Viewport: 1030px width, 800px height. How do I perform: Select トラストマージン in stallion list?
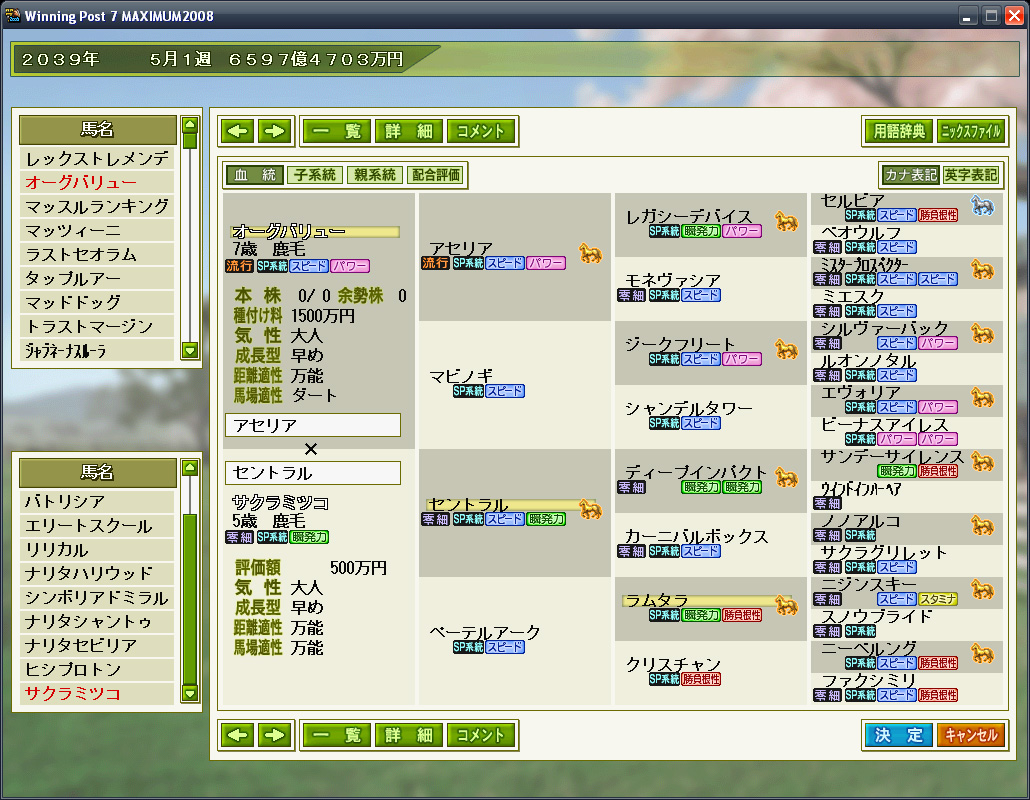[x=97, y=326]
